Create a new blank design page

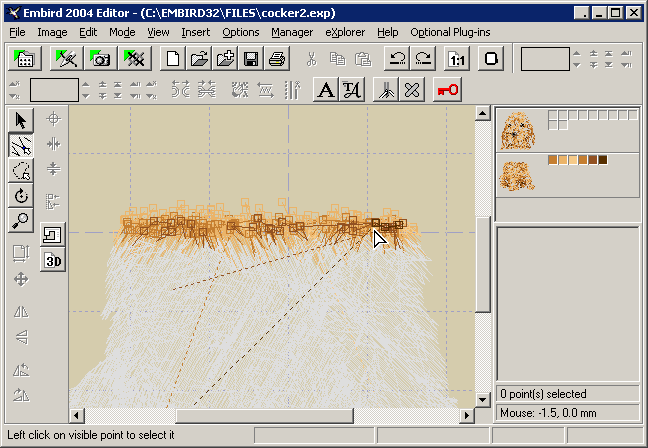173,59
